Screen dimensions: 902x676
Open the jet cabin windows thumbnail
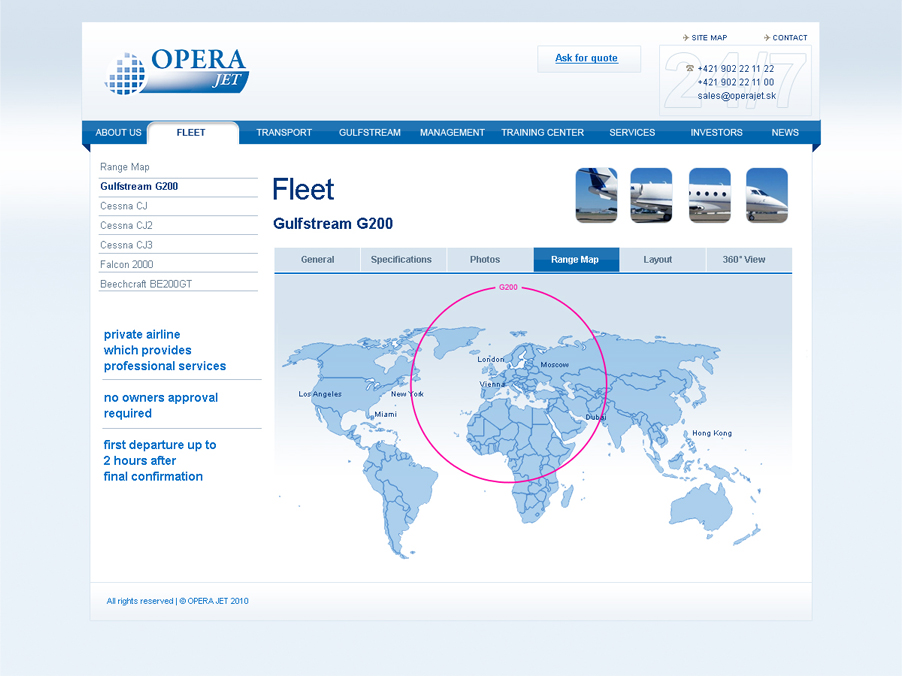click(710, 195)
